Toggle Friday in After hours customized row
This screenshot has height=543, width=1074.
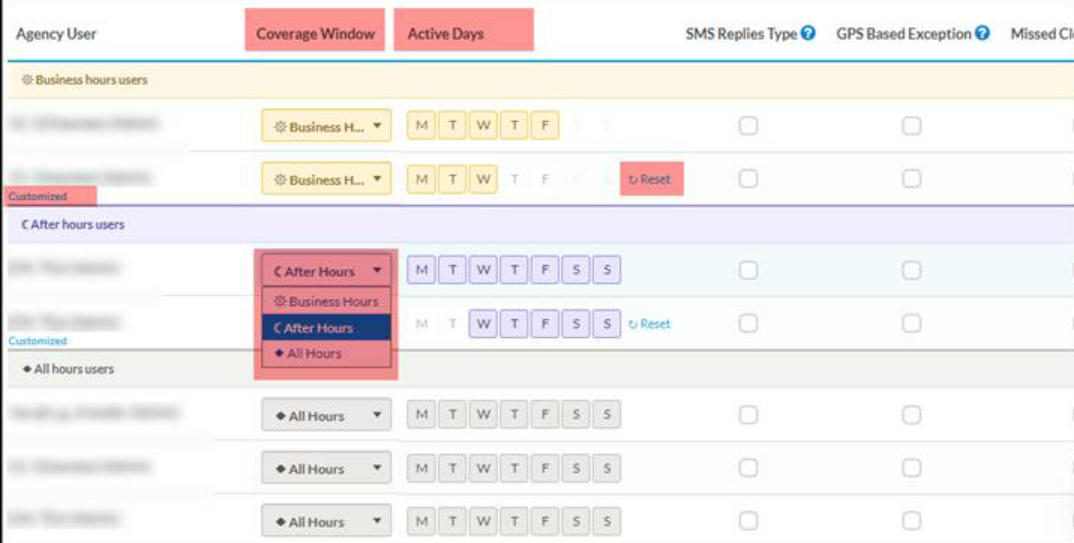[545, 323]
